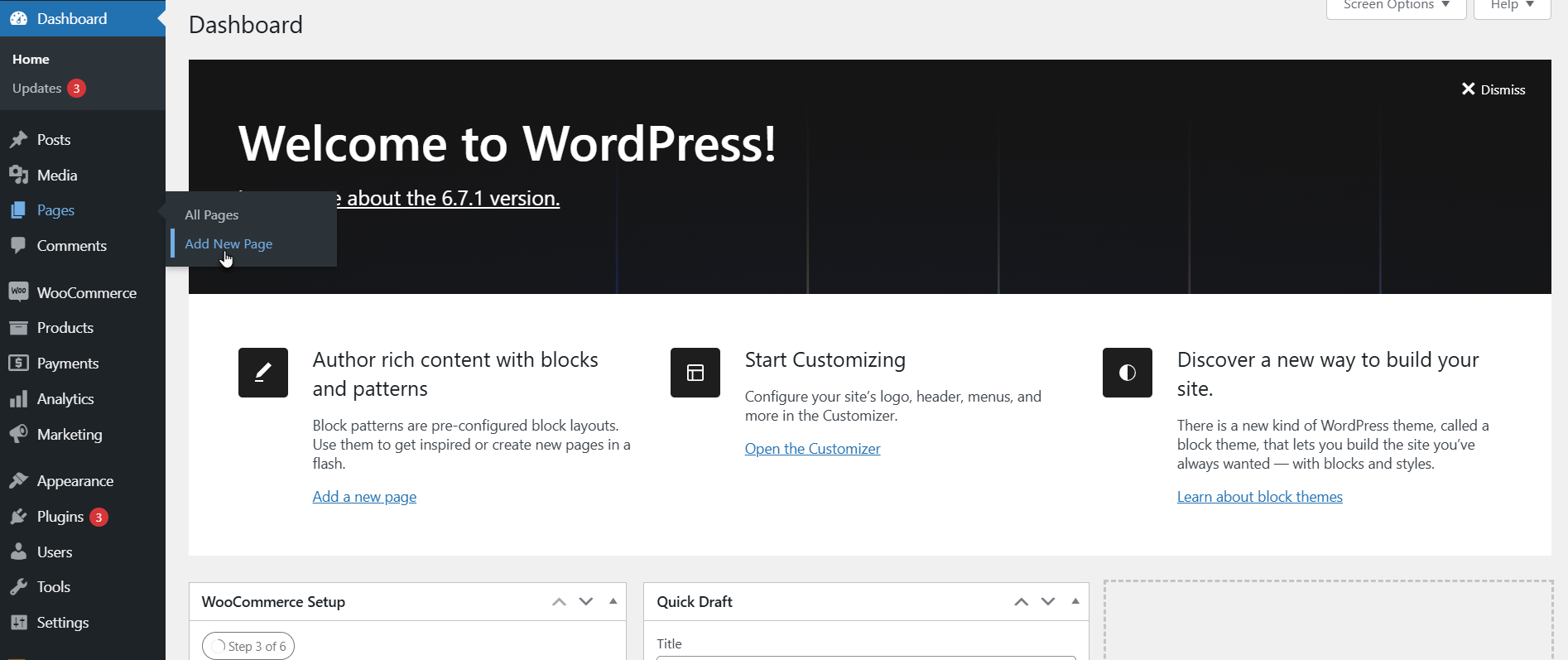Dismiss the welcome panel
The image size is (1568, 660).
click(x=1493, y=89)
